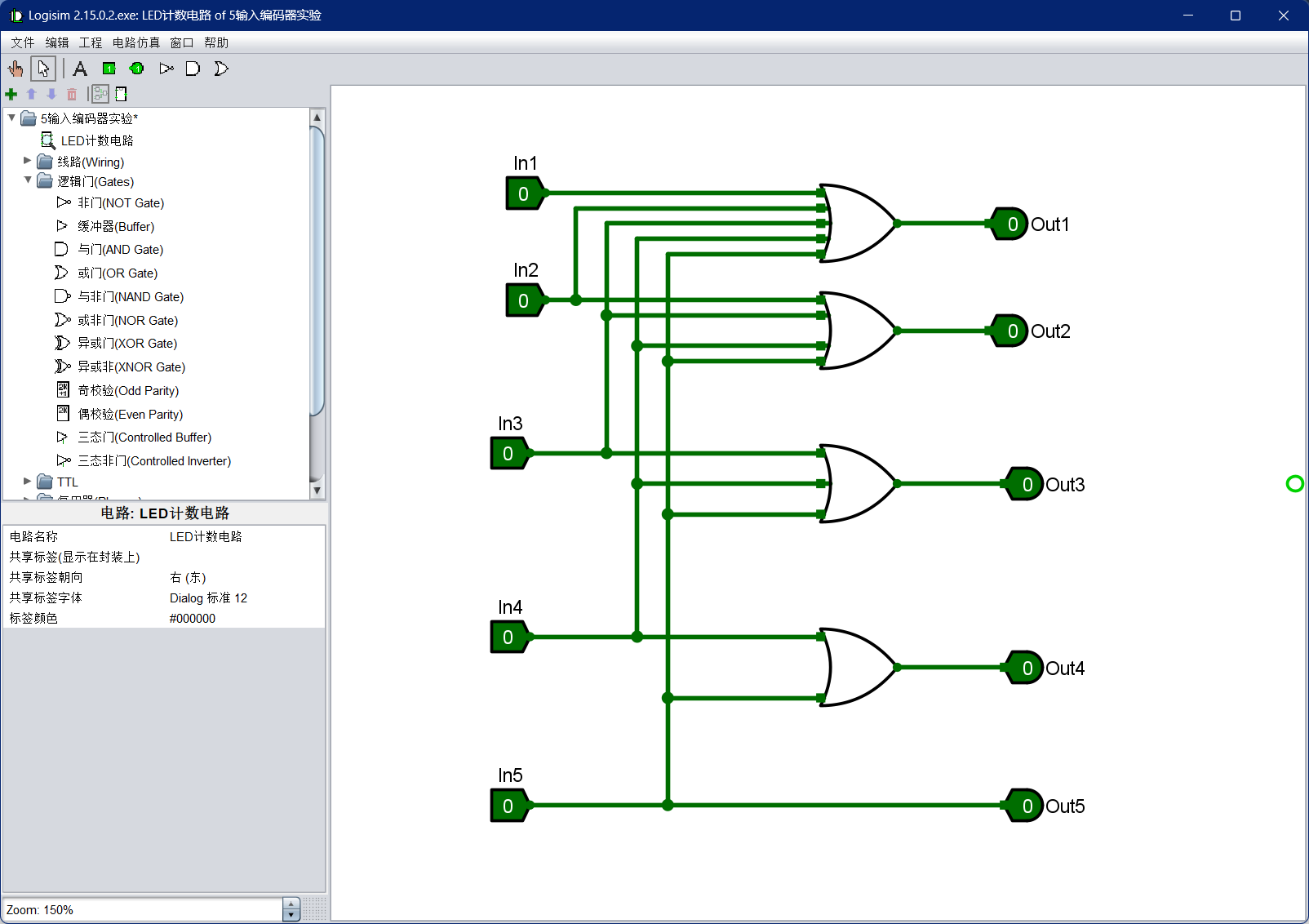The height and width of the screenshot is (924, 1309).
Task: Edit the 共享标签 value cell
Action: click(245, 557)
